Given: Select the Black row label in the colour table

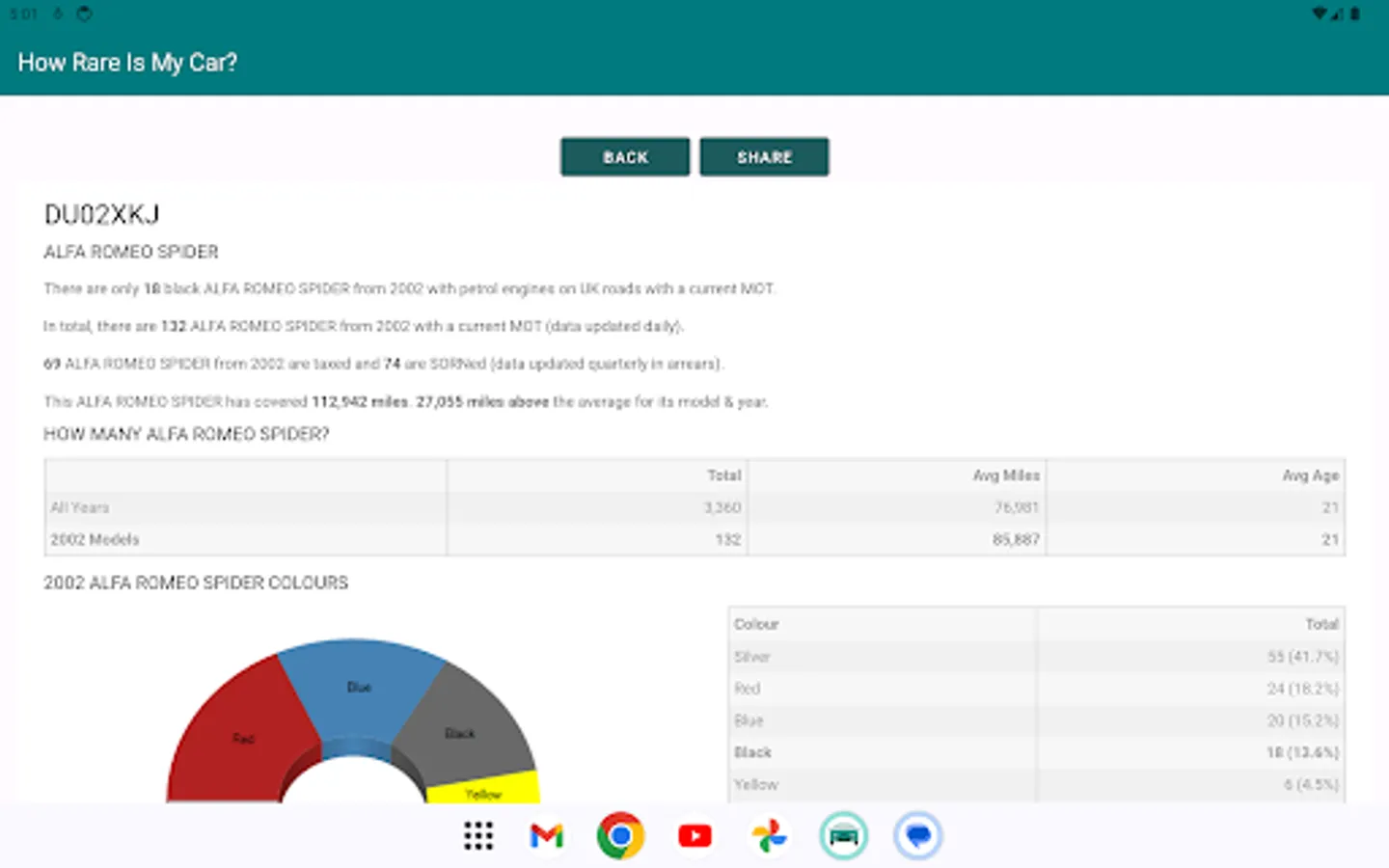Looking at the screenshot, I should [752, 752].
